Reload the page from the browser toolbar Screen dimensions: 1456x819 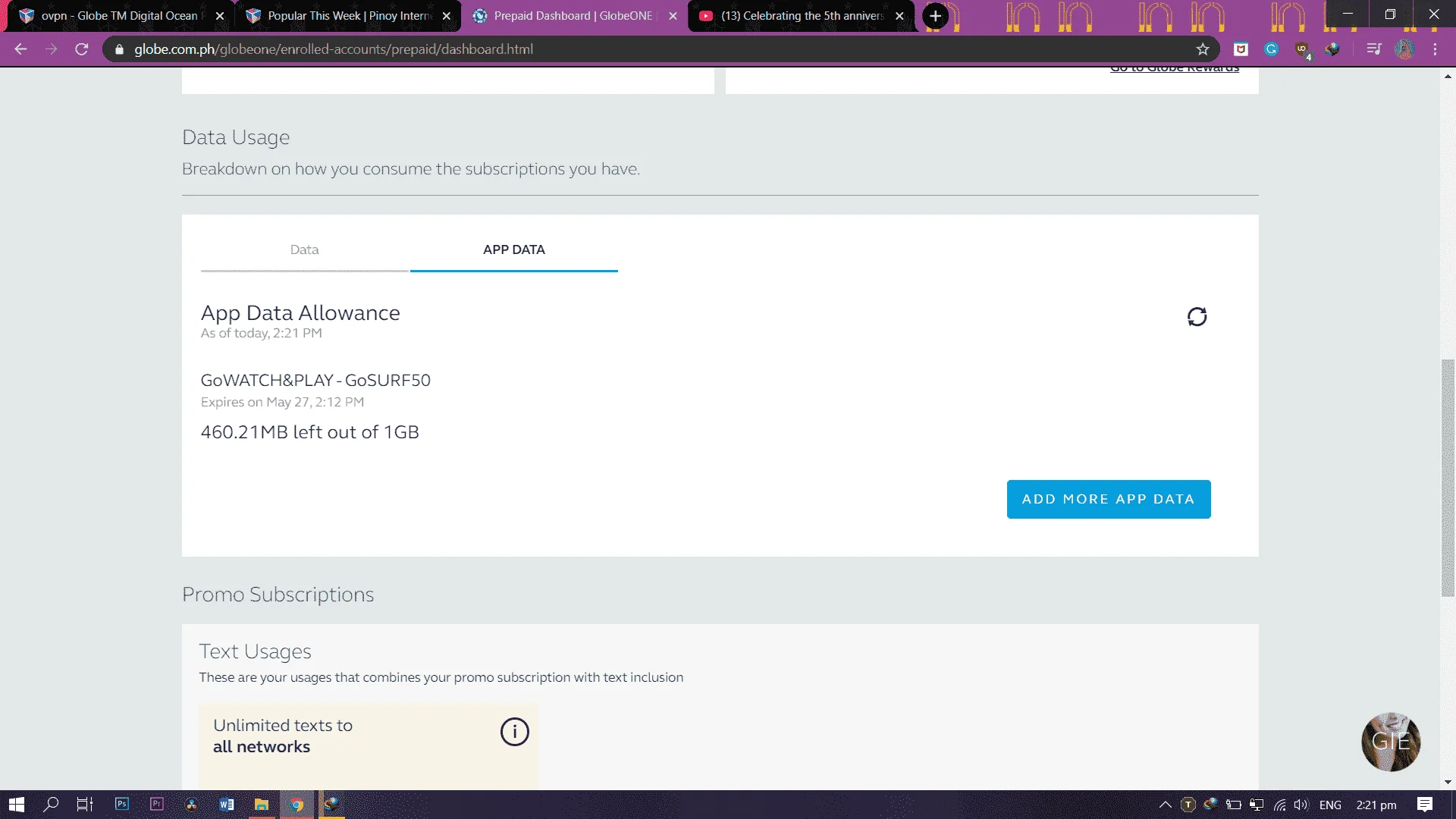tap(82, 49)
